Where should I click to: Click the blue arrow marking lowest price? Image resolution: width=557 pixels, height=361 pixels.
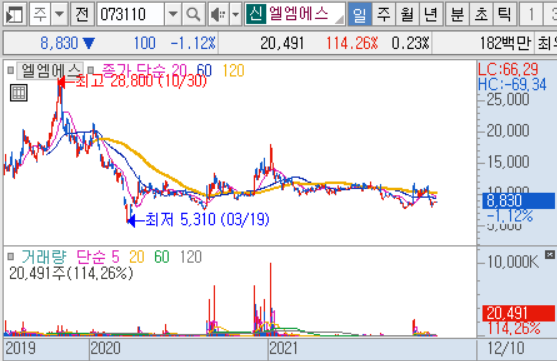(131, 221)
